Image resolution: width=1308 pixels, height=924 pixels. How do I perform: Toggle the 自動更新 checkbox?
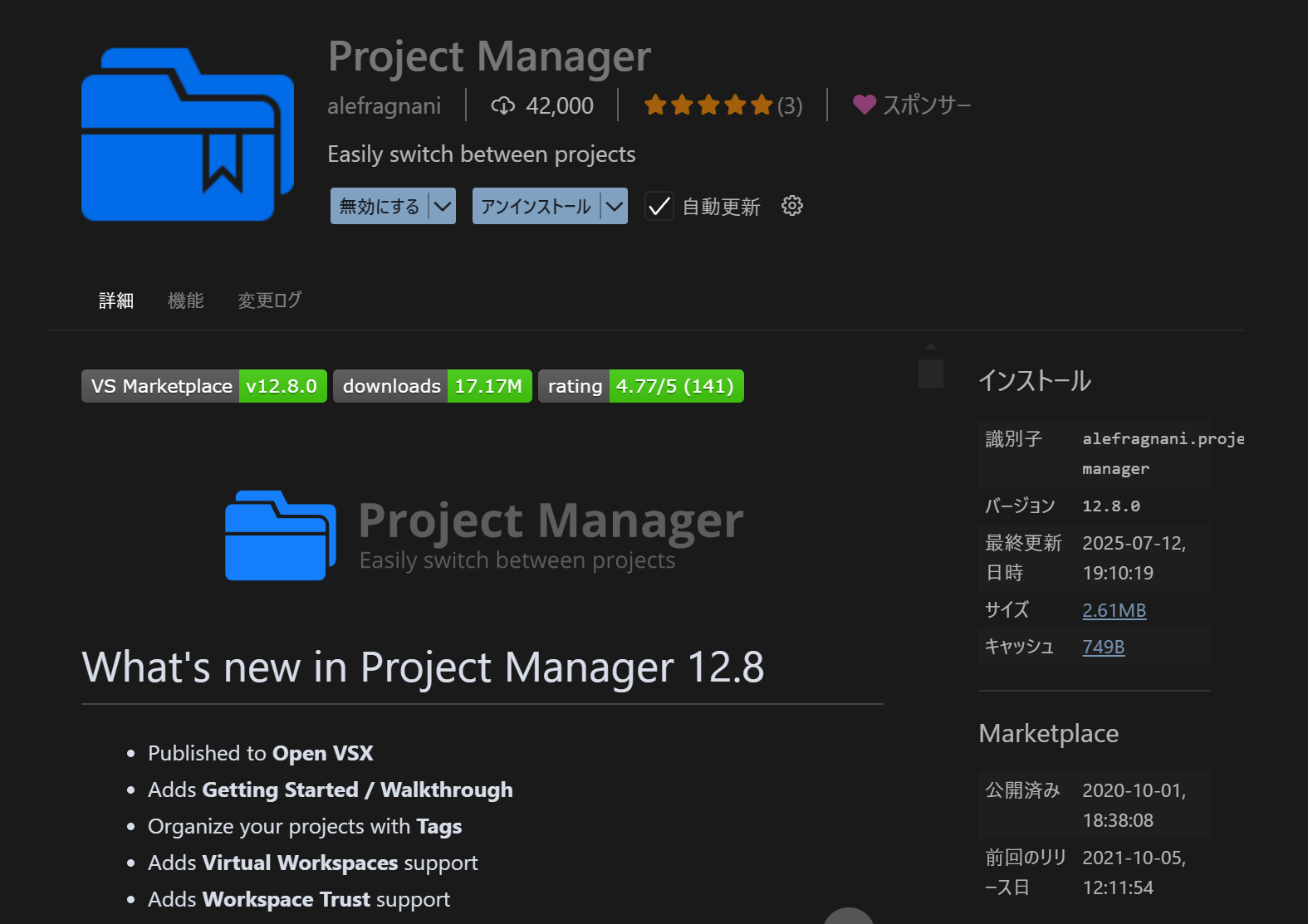coord(659,207)
